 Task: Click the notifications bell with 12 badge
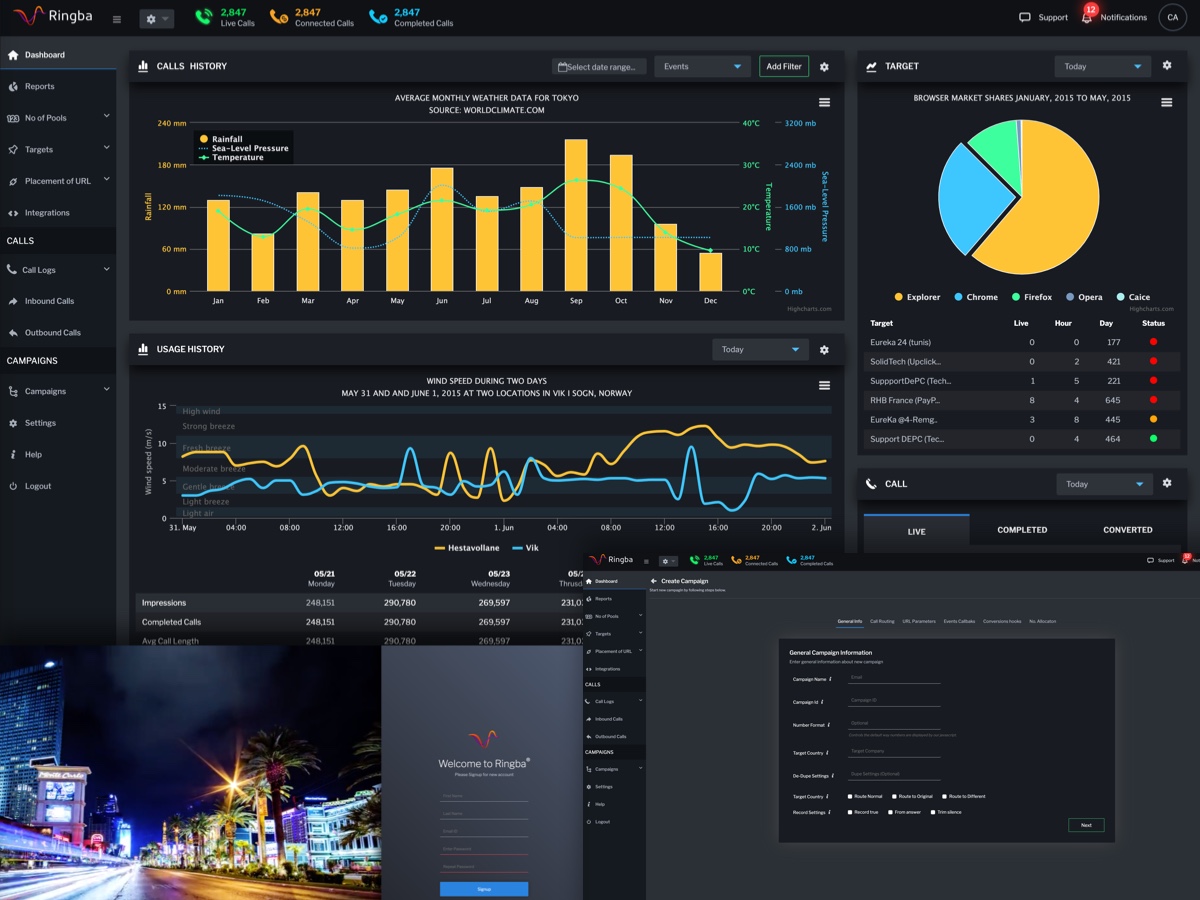pyautogui.click(x=1087, y=17)
